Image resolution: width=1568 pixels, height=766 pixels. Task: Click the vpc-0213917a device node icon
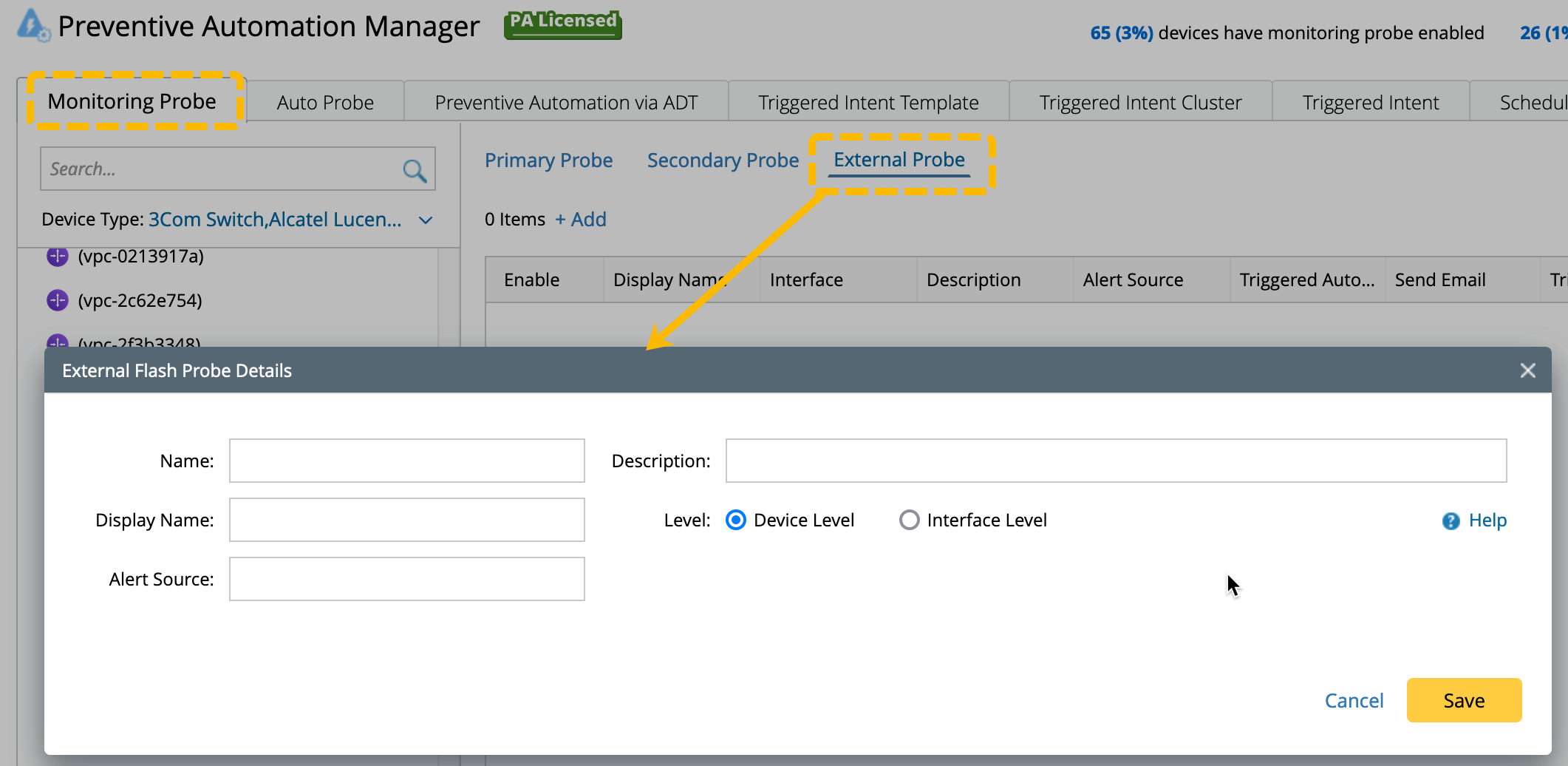click(57, 257)
